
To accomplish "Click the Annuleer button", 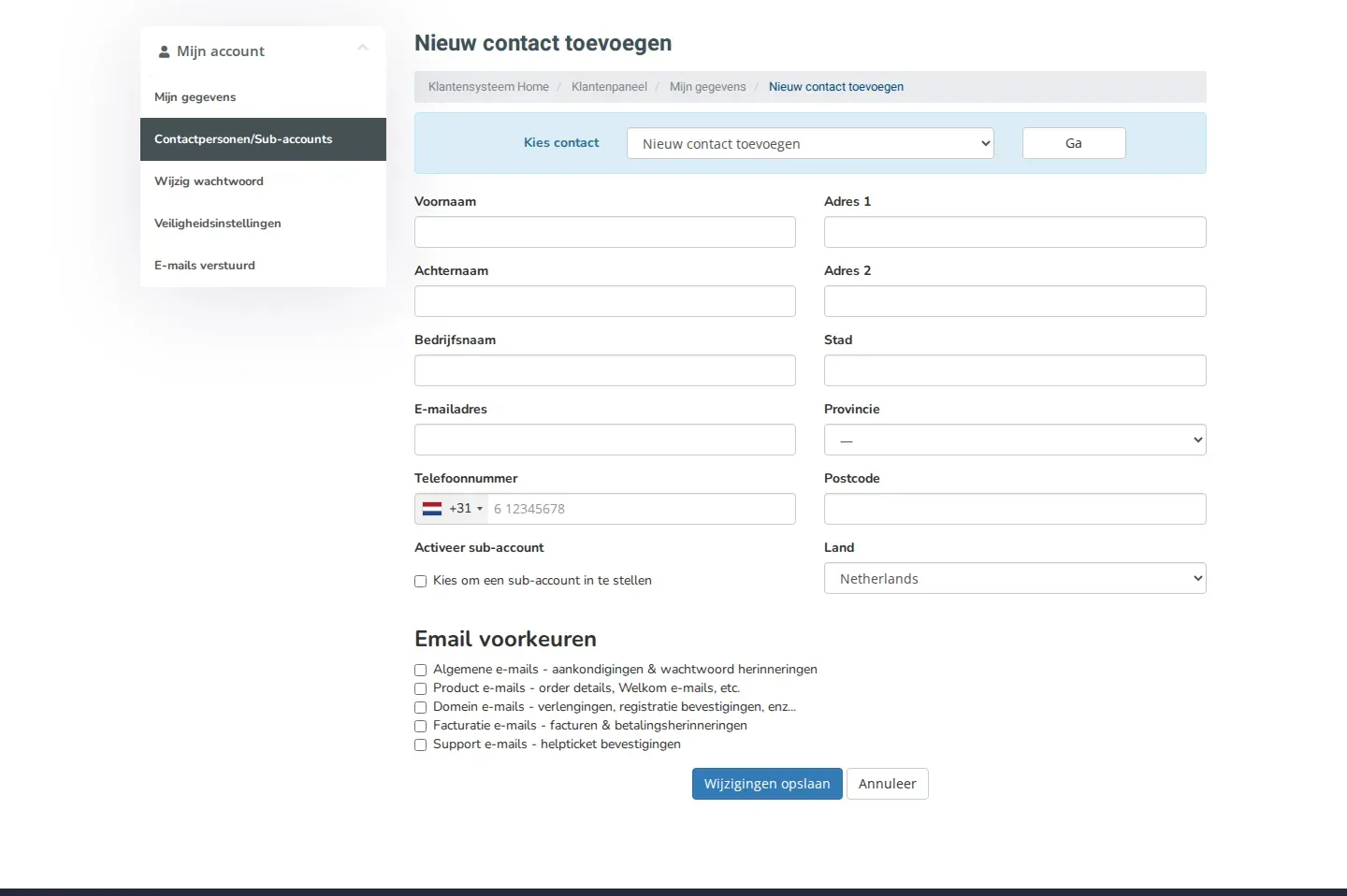I will 887,784.
